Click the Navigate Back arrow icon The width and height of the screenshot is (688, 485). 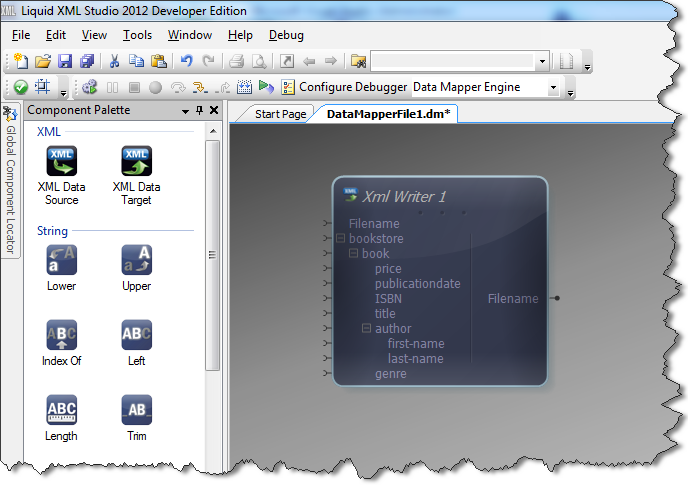[x=309, y=61]
